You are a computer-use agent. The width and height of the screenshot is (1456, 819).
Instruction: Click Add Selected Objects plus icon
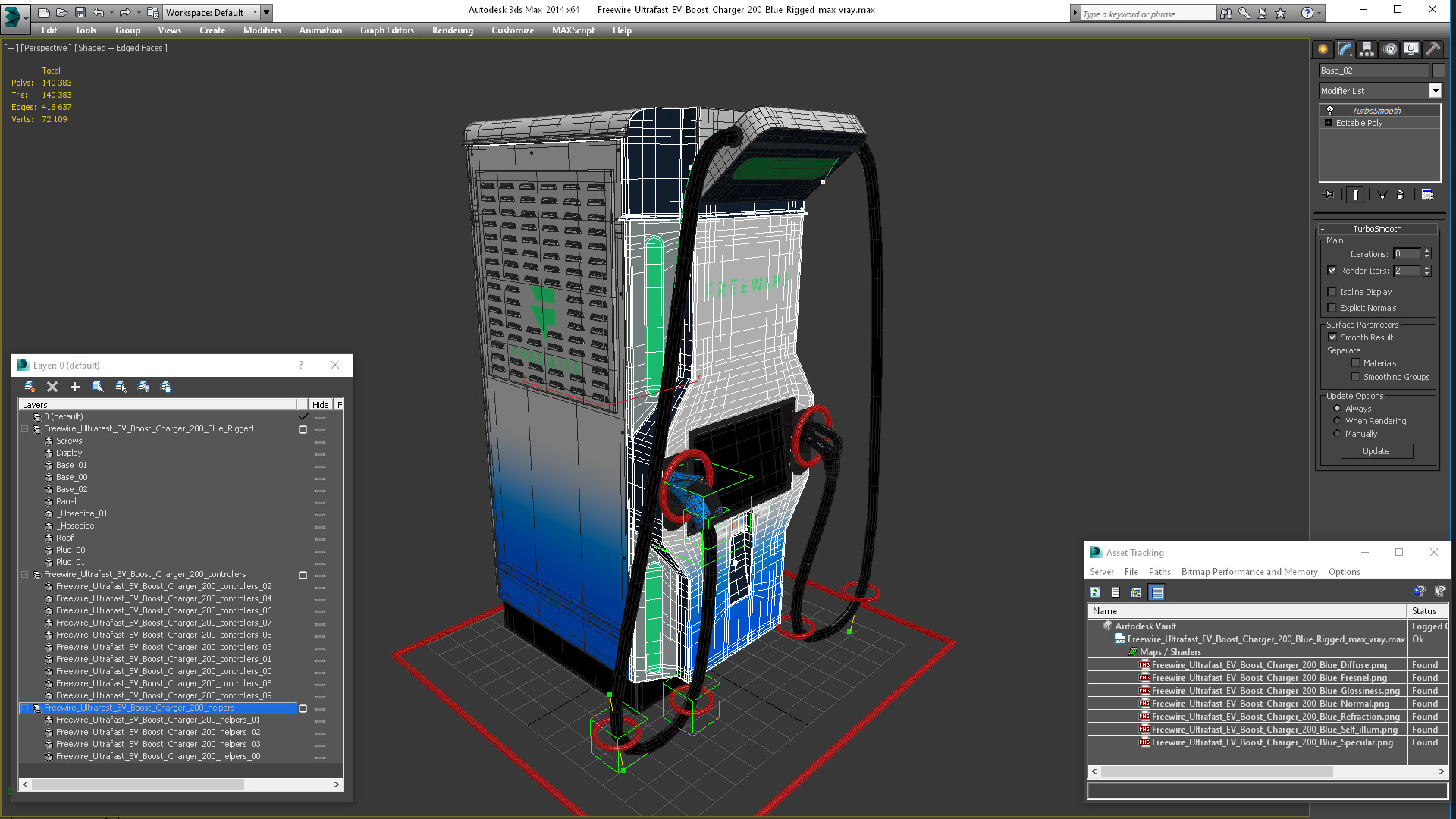point(75,387)
